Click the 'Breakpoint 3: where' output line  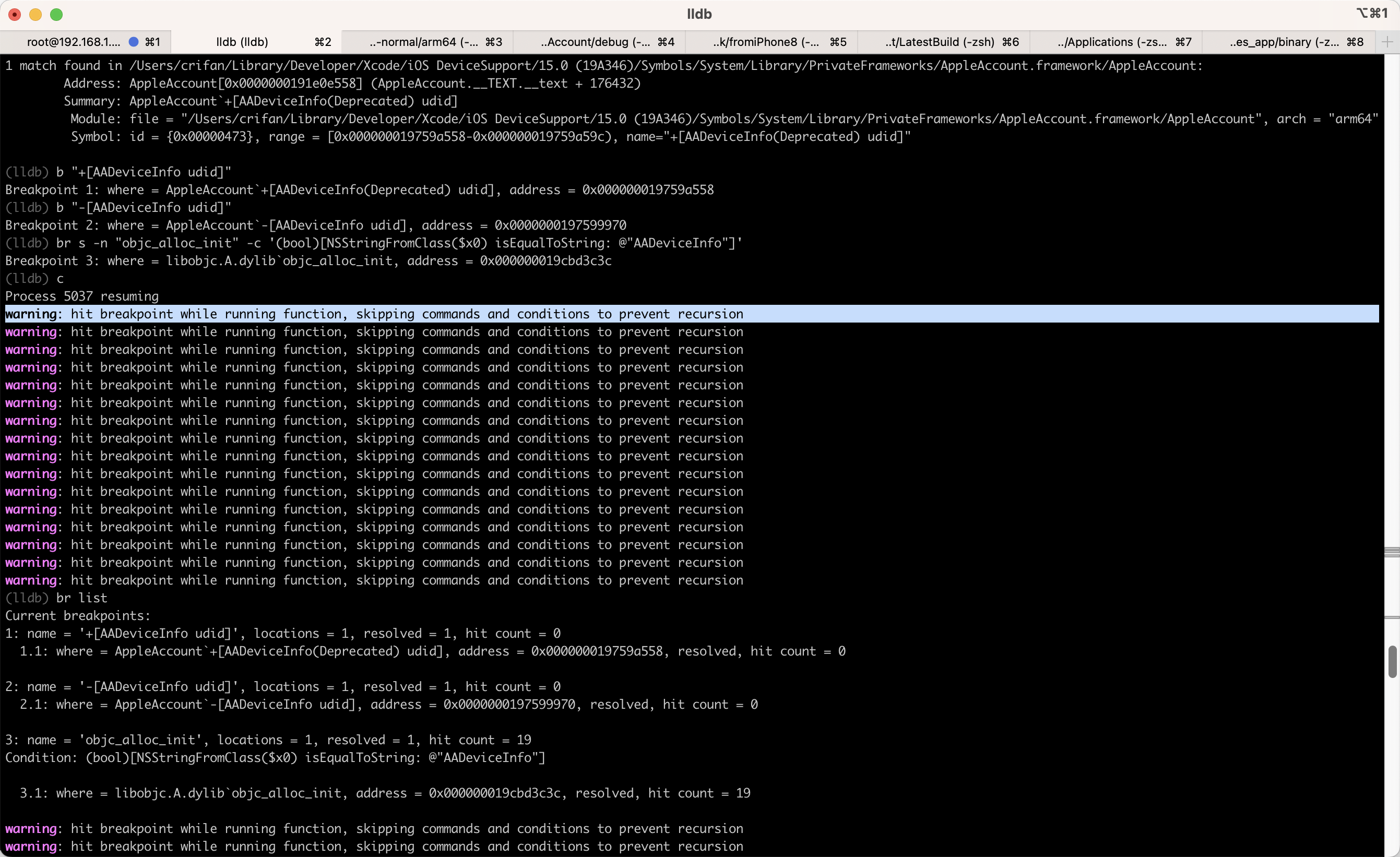click(x=308, y=260)
